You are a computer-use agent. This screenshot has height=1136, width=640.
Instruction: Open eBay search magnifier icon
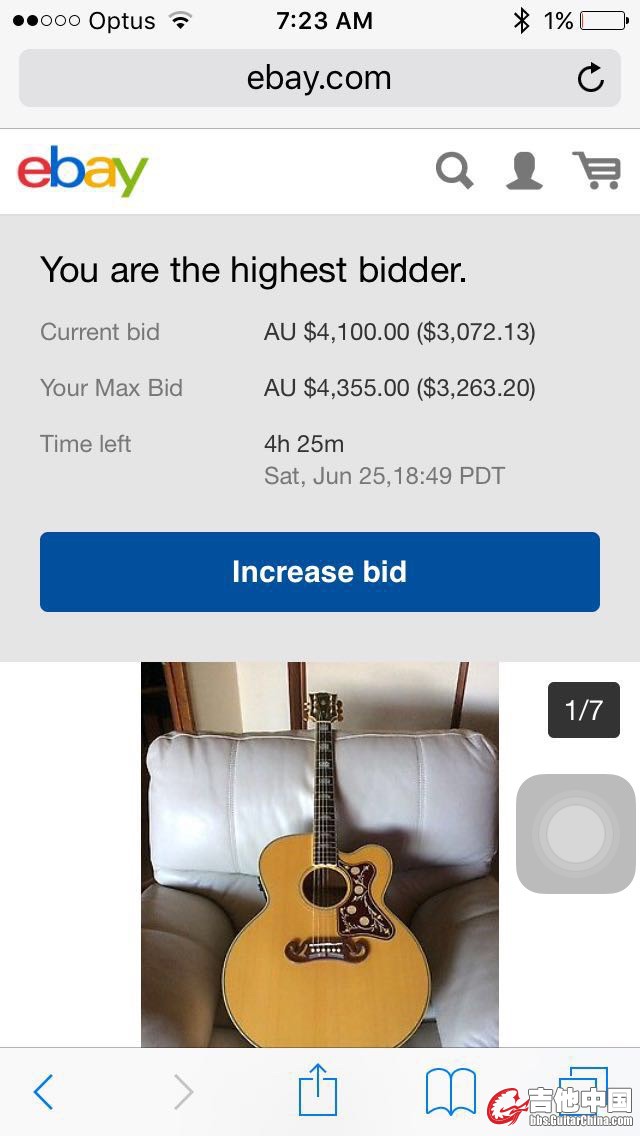(455, 170)
